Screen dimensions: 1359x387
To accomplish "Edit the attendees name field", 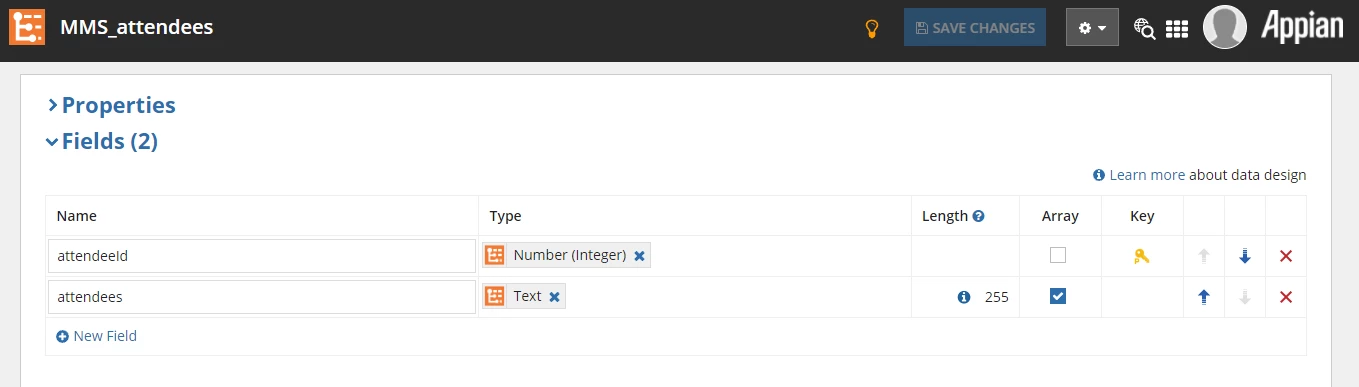I will [x=262, y=297].
